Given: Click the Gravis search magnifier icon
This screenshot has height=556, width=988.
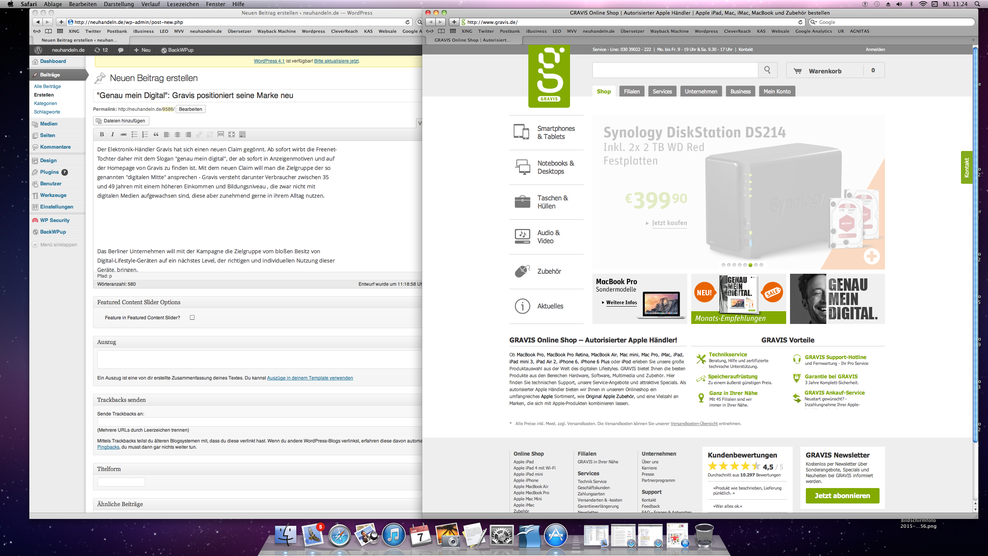Looking at the screenshot, I should coord(767,70).
